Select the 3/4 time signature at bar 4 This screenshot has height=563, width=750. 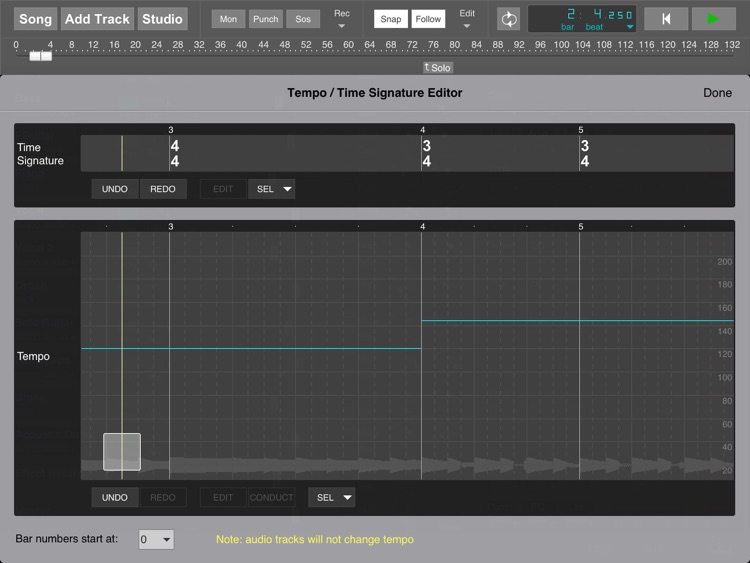(427, 154)
